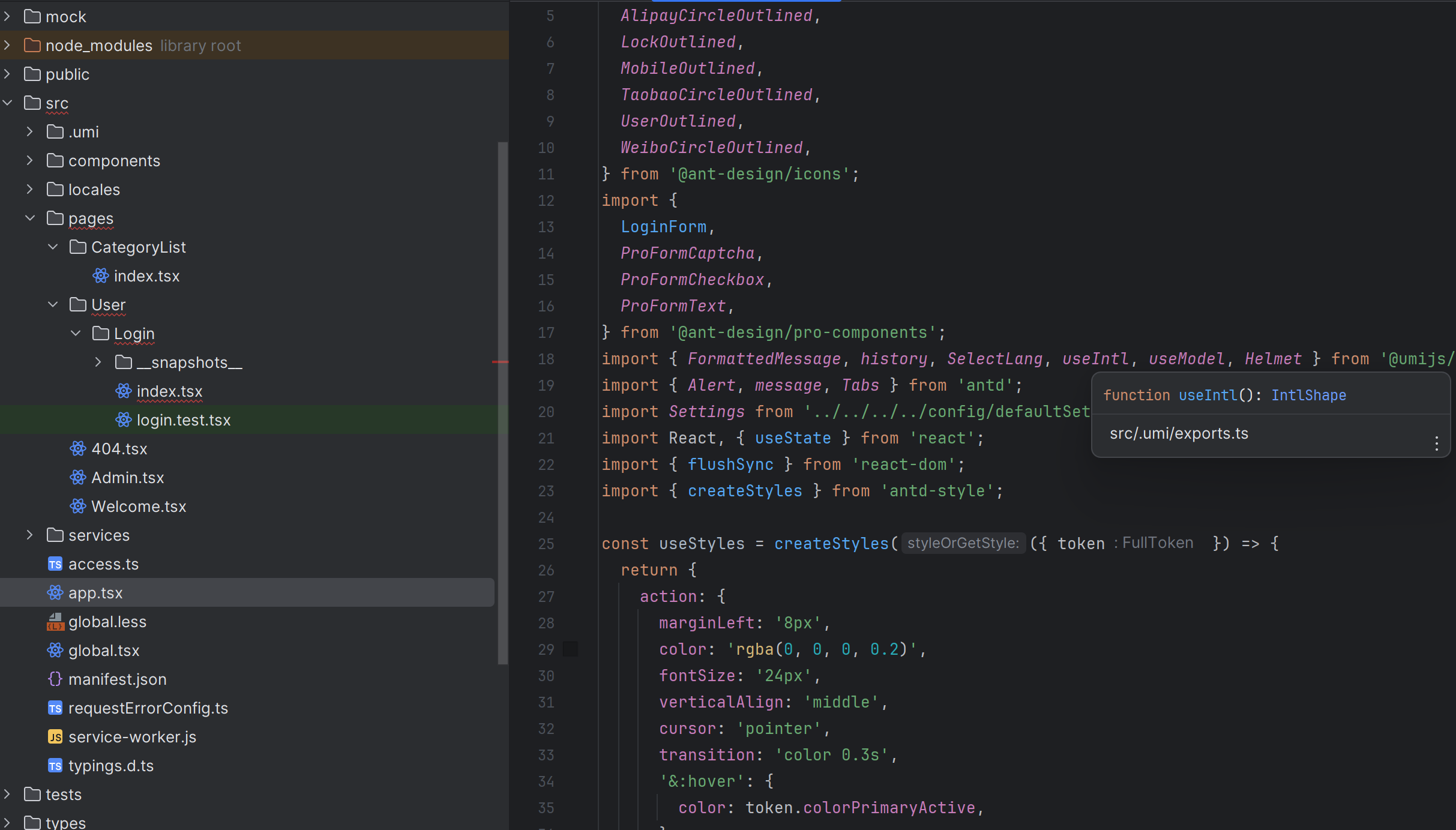Expand the .umi folder chevron
Viewport: 1456px width, 830px height.
point(30,132)
